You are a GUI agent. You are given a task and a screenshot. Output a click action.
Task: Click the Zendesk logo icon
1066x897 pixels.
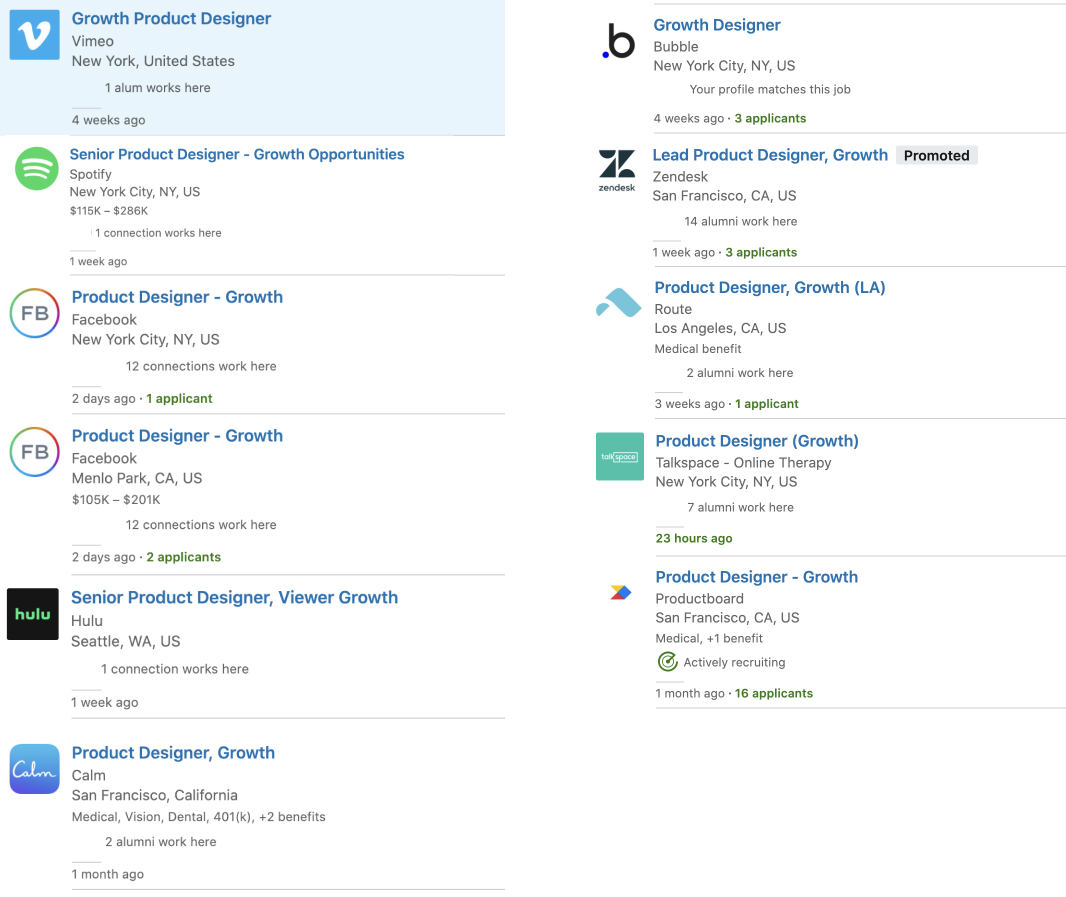(617, 171)
